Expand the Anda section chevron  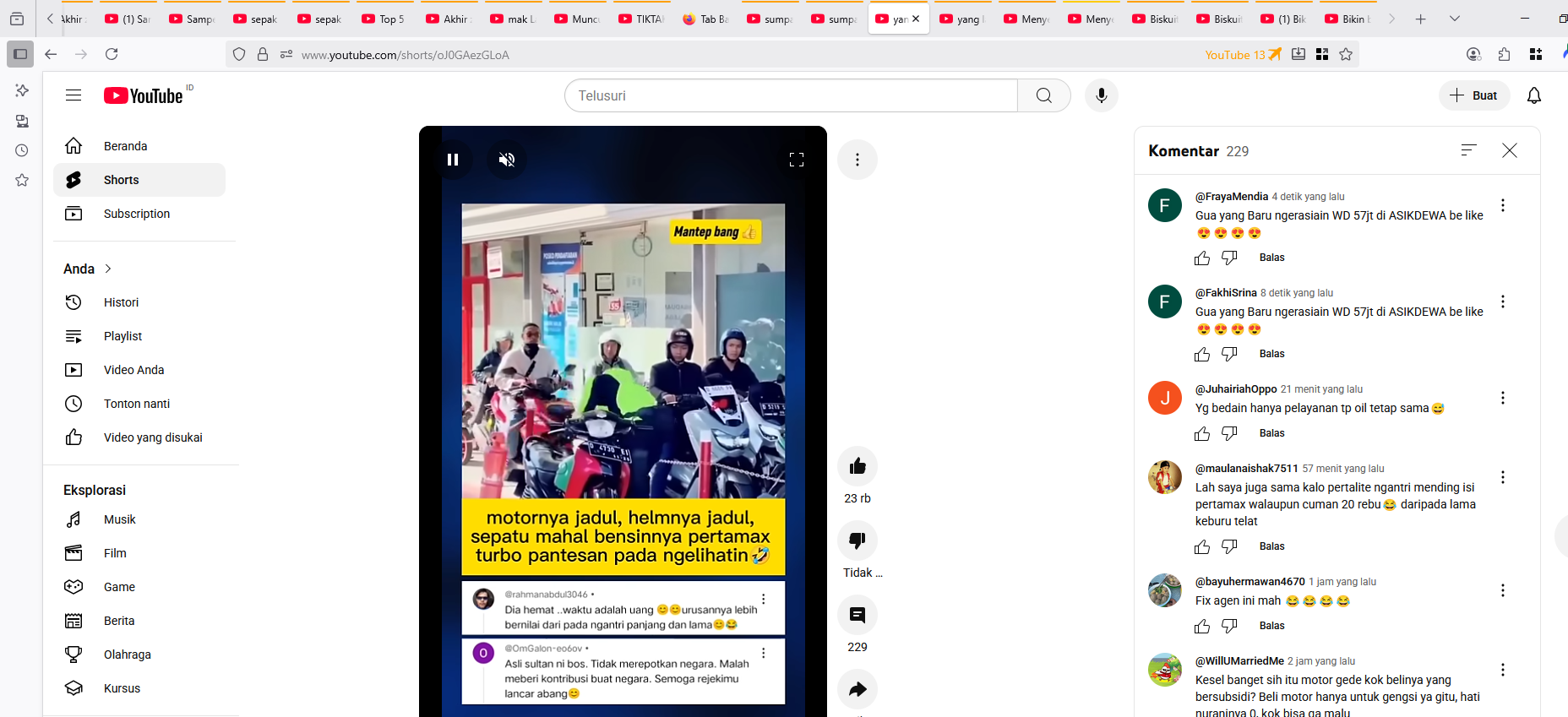tap(108, 269)
